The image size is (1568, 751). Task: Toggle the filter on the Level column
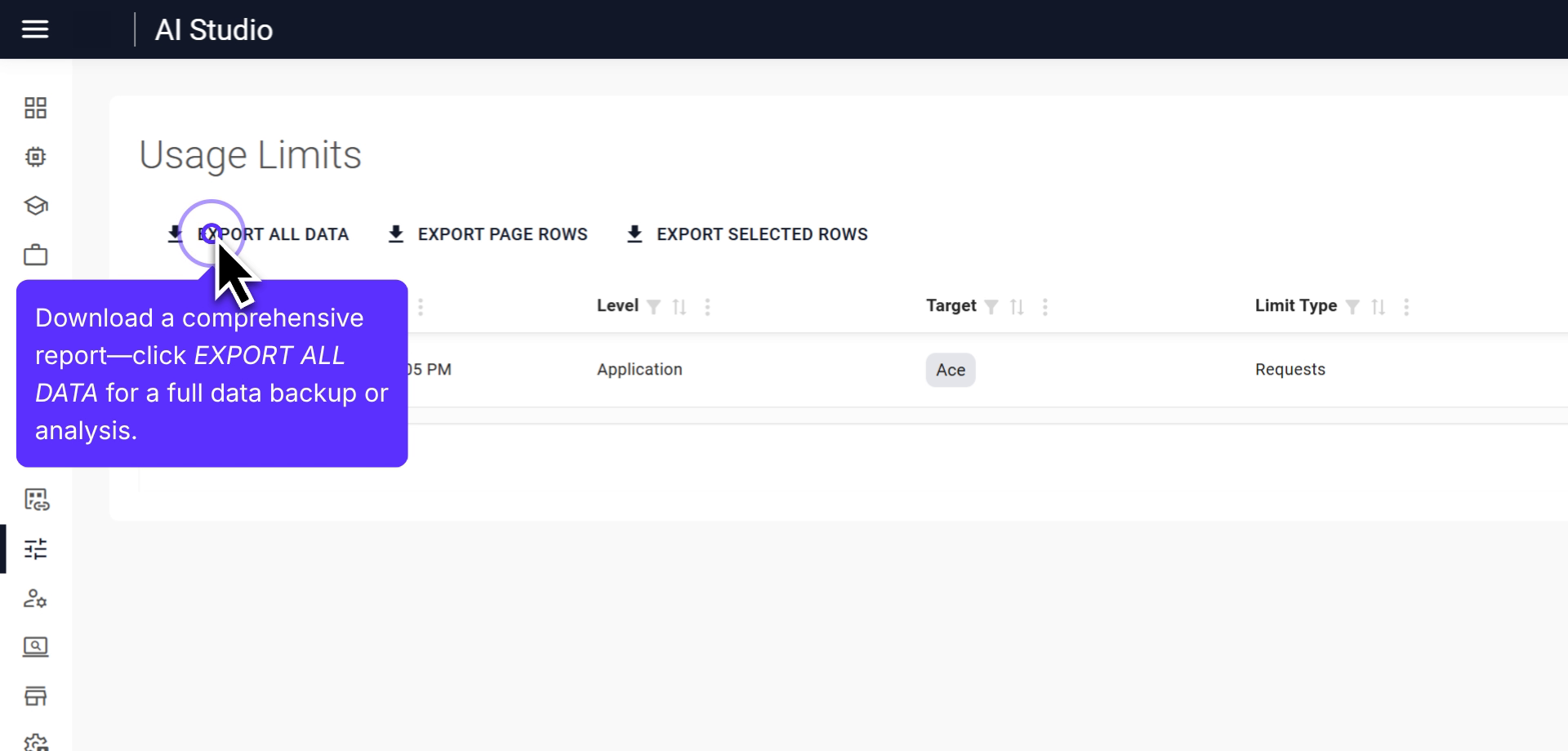pos(655,306)
